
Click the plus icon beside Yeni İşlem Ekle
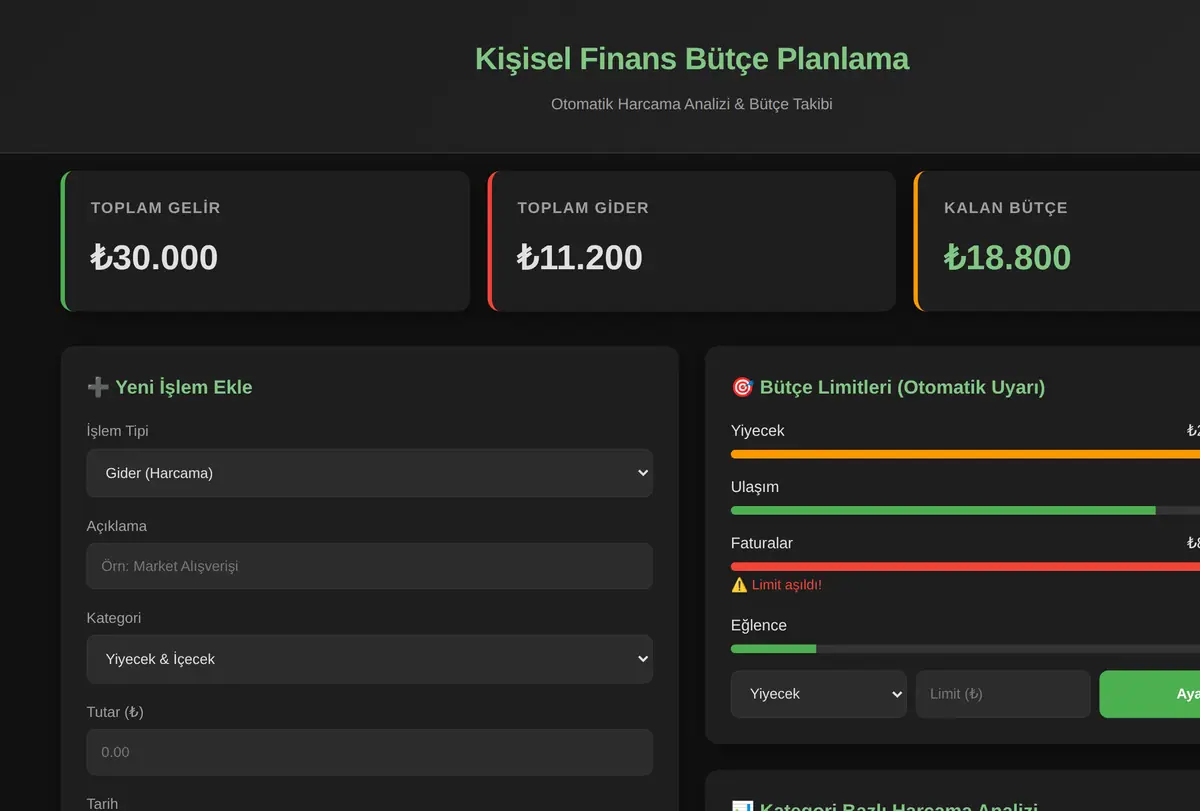click(98, 387)
